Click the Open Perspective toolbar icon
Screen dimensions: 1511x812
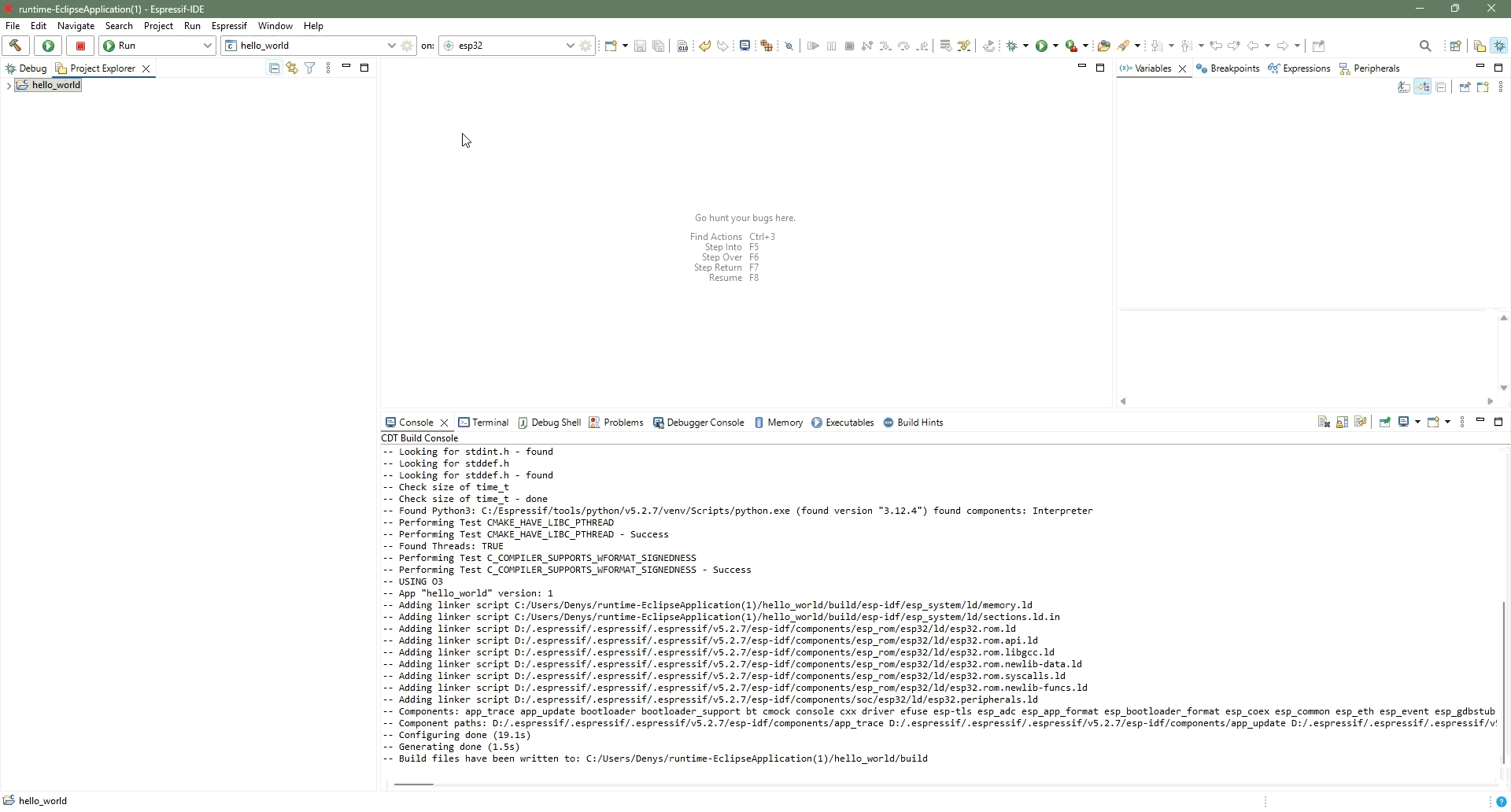coord(1455,46)
